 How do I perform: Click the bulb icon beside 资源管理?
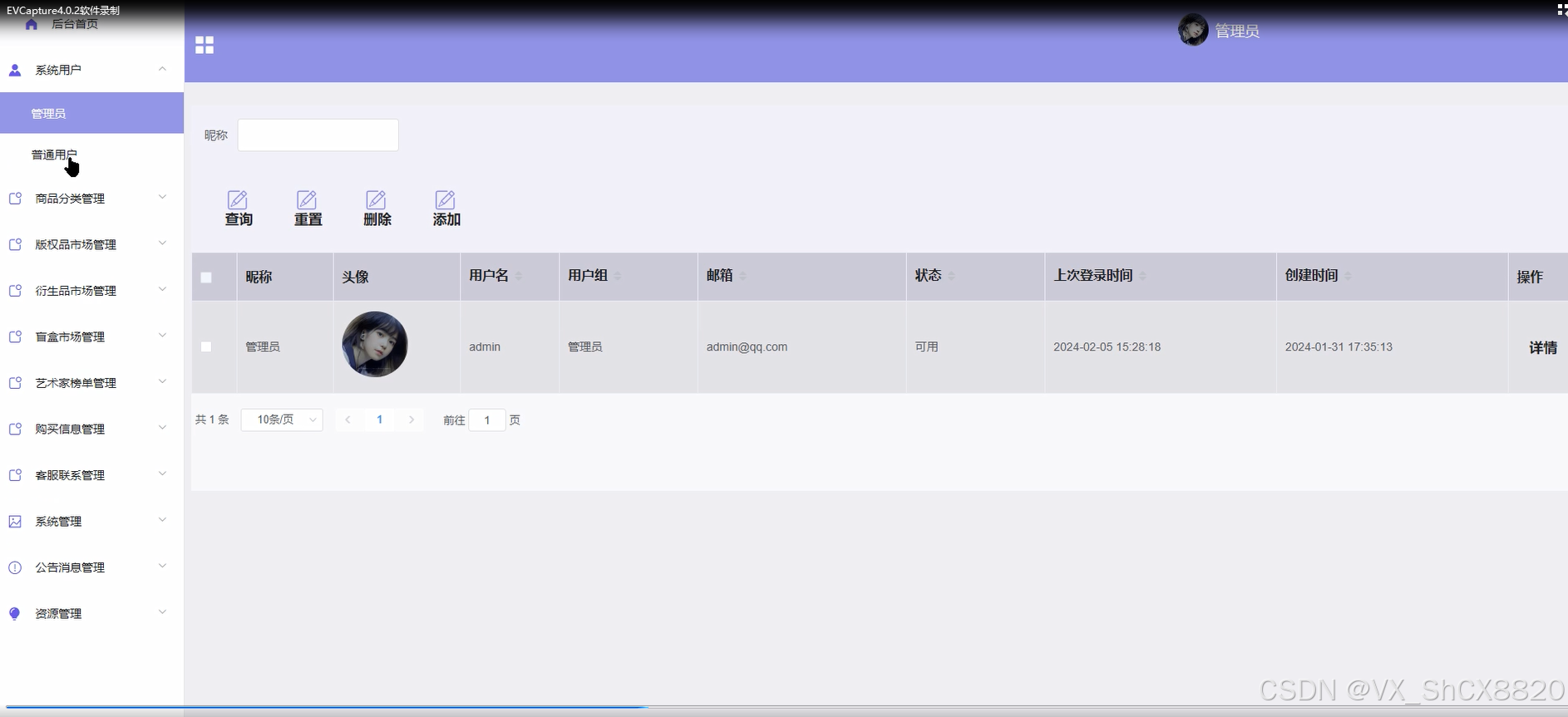tap(15, 614)
